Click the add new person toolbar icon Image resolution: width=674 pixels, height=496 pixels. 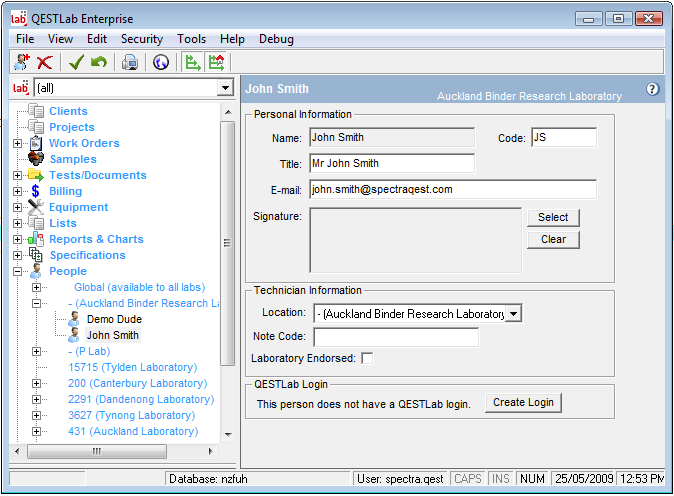22,62
